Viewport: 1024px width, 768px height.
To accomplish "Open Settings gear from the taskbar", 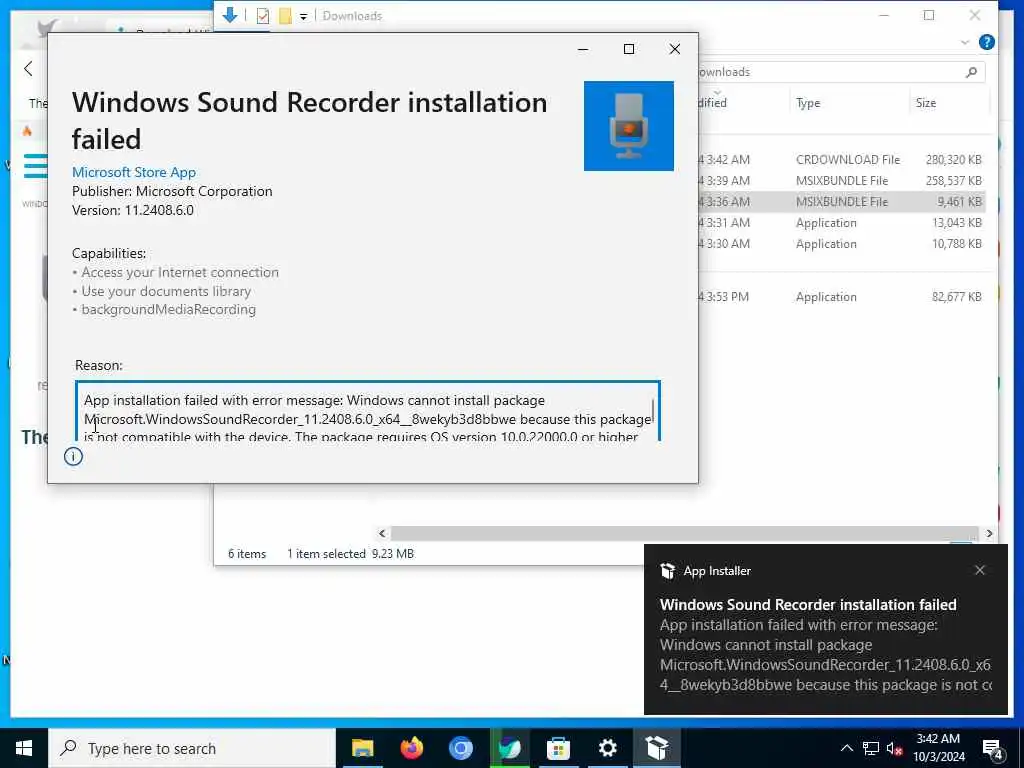I will pos(607,748).
